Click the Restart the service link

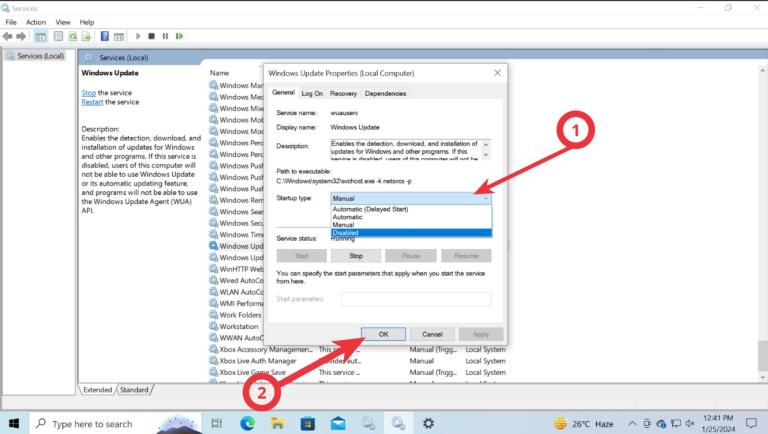[x=92, y=102]
